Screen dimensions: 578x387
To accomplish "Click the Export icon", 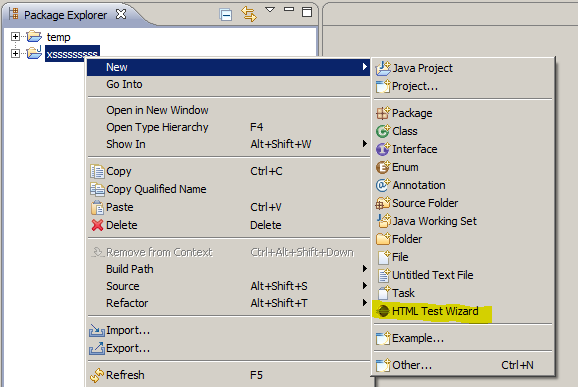I will [x=97, y=348].
